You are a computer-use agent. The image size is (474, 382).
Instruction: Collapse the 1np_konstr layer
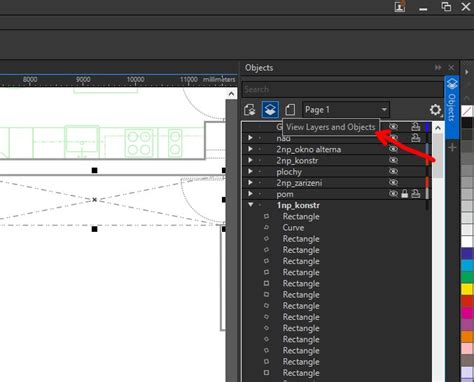[250, 205]
